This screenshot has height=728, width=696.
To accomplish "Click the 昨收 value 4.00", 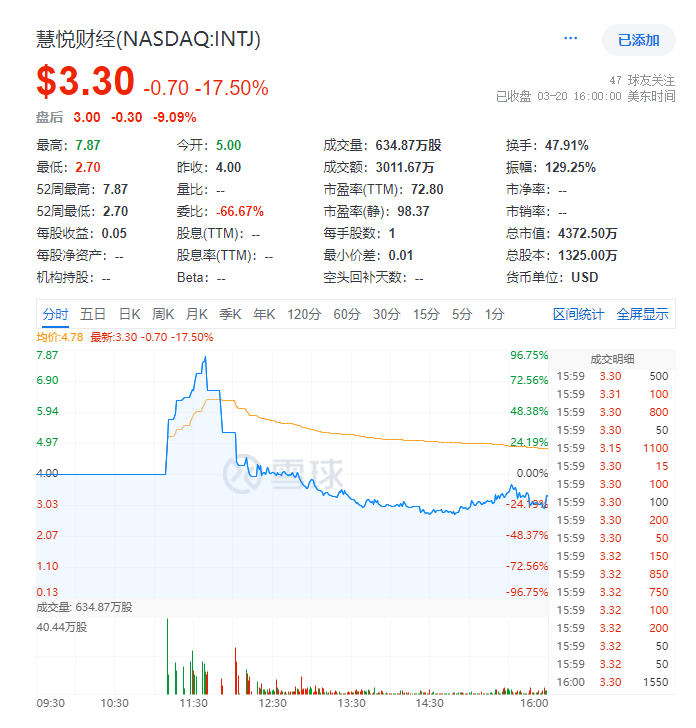I will click(x=228, y=167).
